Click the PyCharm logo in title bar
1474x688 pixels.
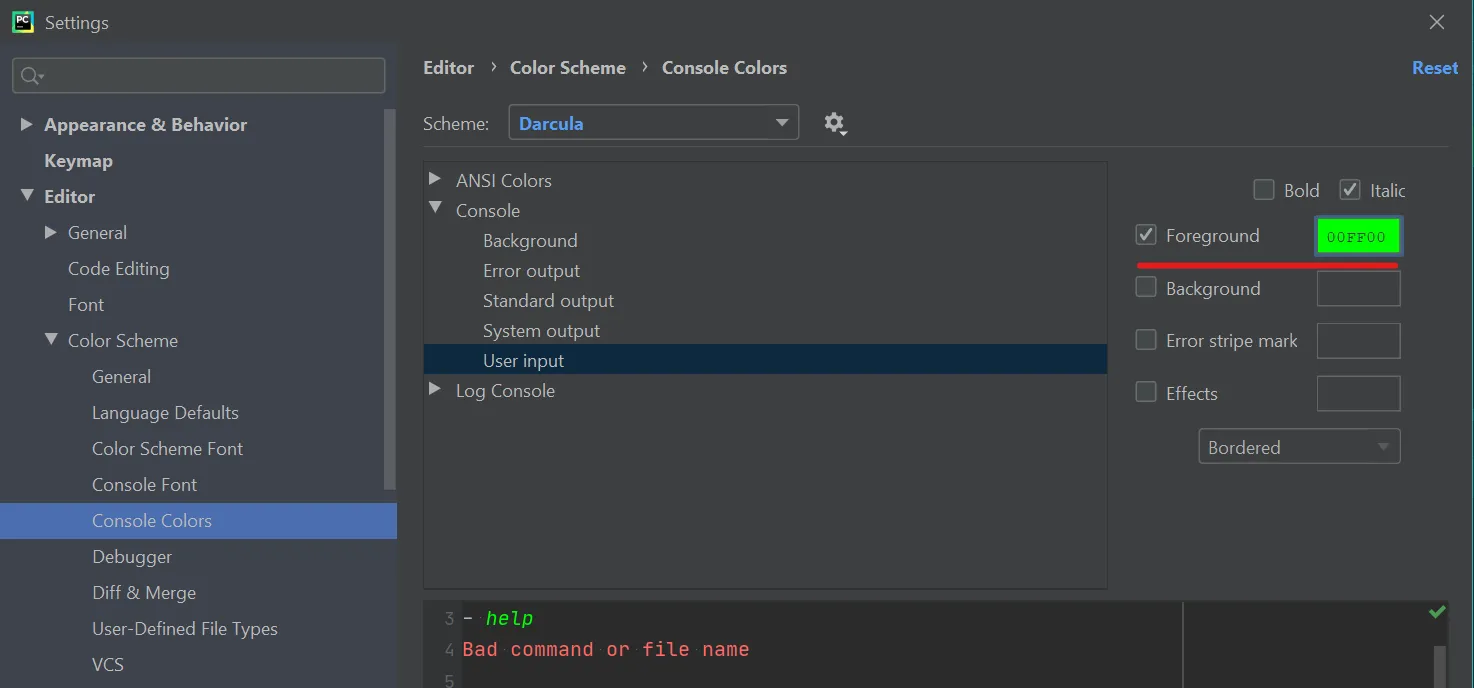click(x=23, y=22)
